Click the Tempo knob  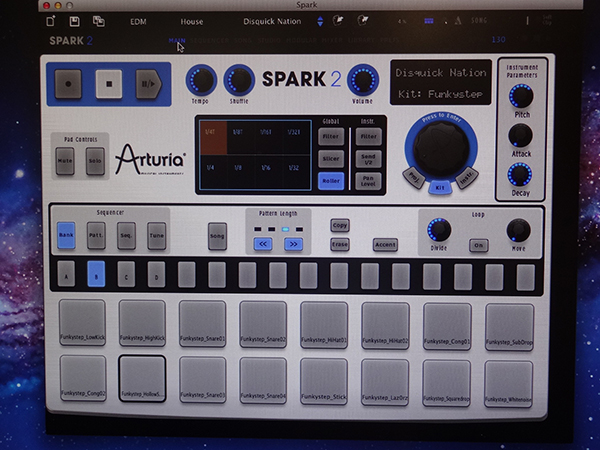click(x=201, y=80)
